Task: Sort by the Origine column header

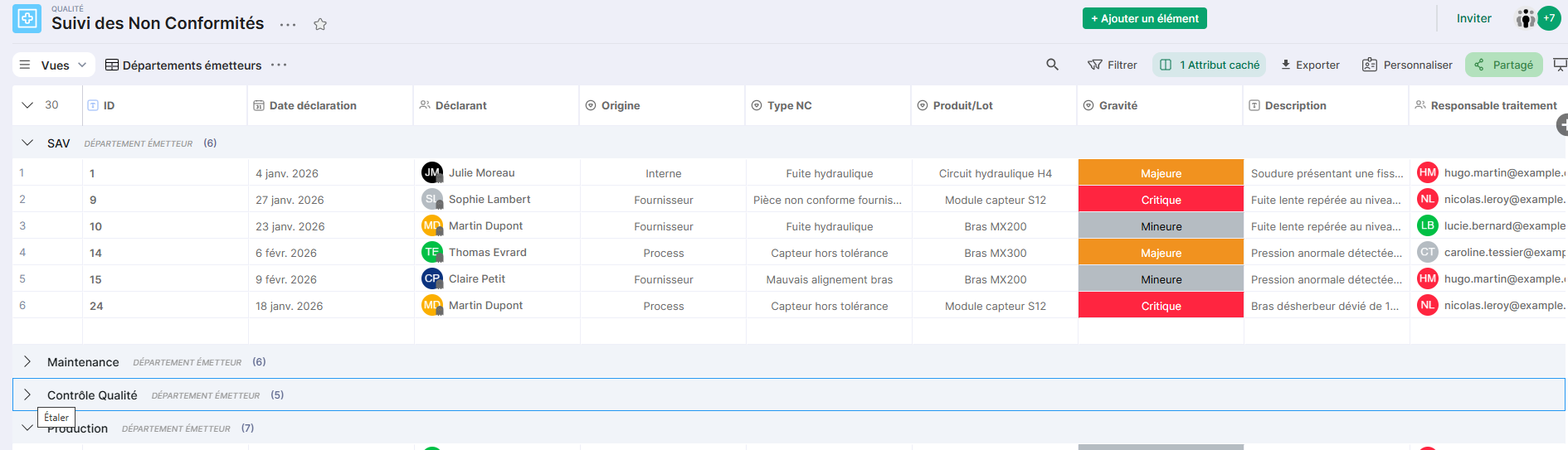Action: 662,105
